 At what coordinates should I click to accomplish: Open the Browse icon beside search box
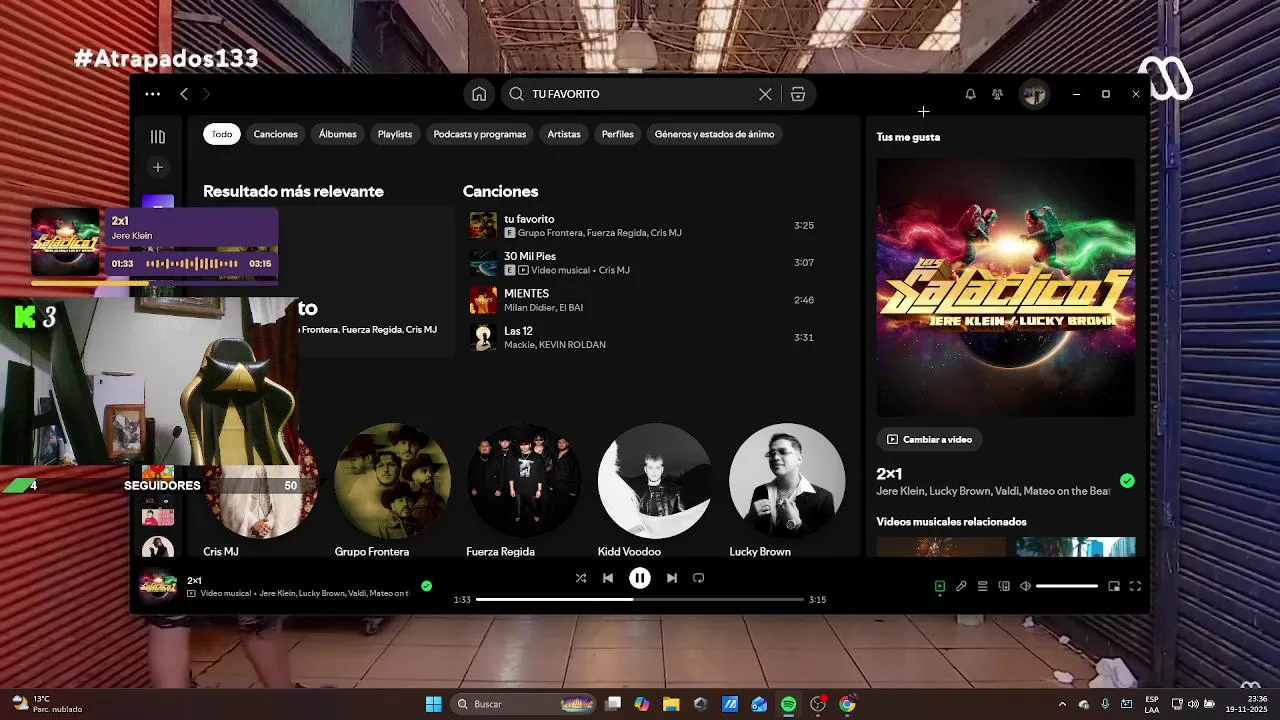(797, 94)
